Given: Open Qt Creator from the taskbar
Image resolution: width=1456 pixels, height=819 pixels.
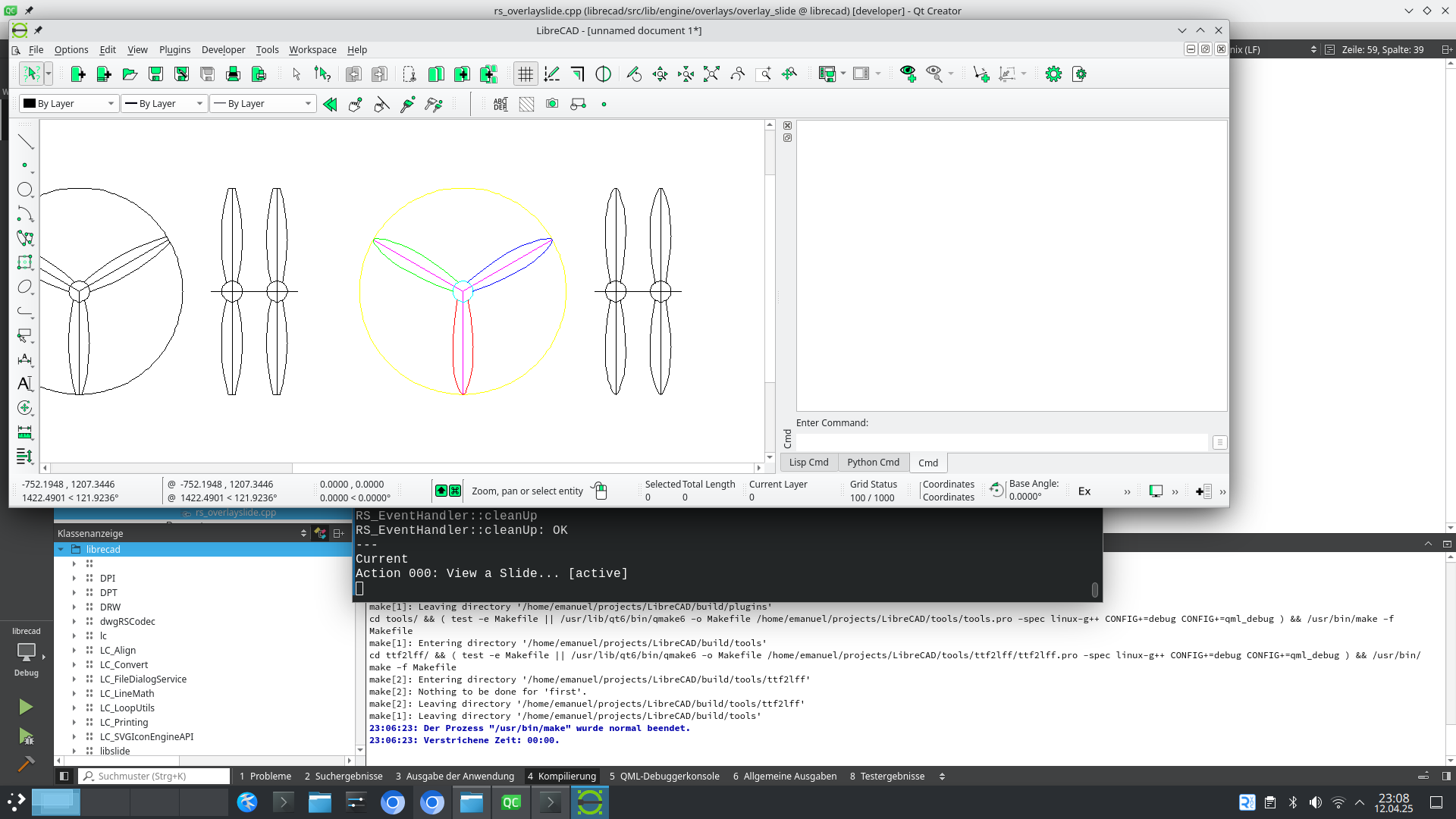Looking at the screenshot, I should click(x=511, y=802).
